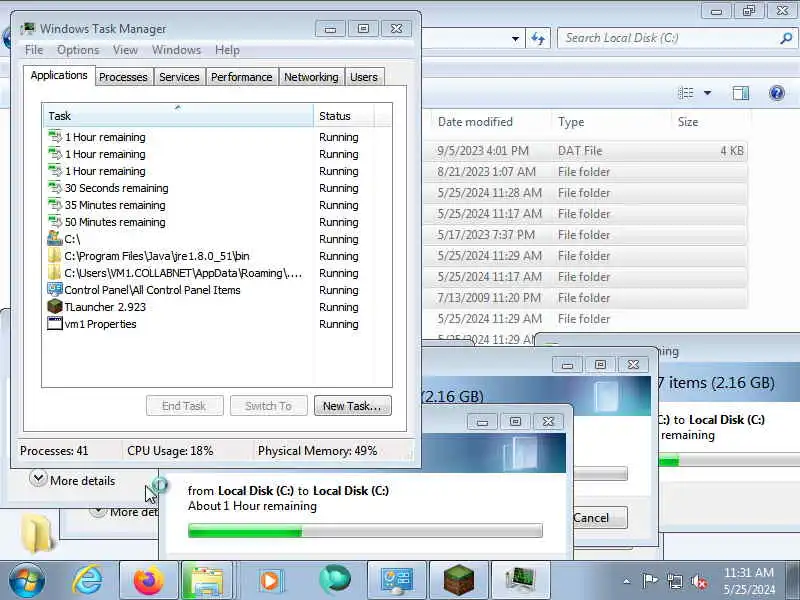Select the Applications tab

click(59, 76)
